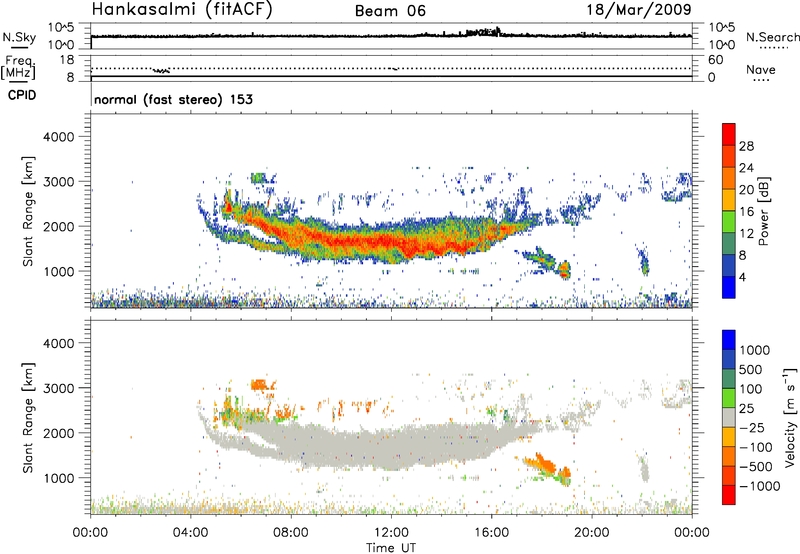The width and height of the screenshot is (800, 554).
Task: Click 'normal (fast stereo) 153' text
Action: click(173, 99)
